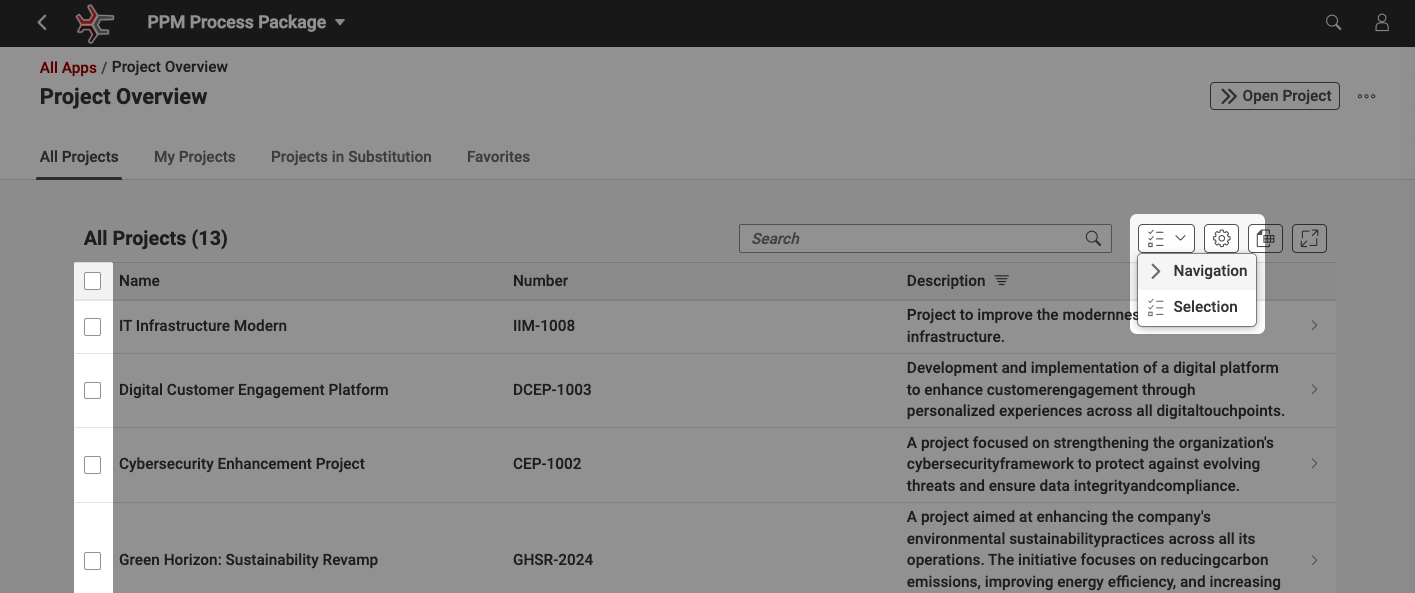Screen dimensions: 1415x593
Task: Open table settings gear icon
Action: (x=1221, y=238)
